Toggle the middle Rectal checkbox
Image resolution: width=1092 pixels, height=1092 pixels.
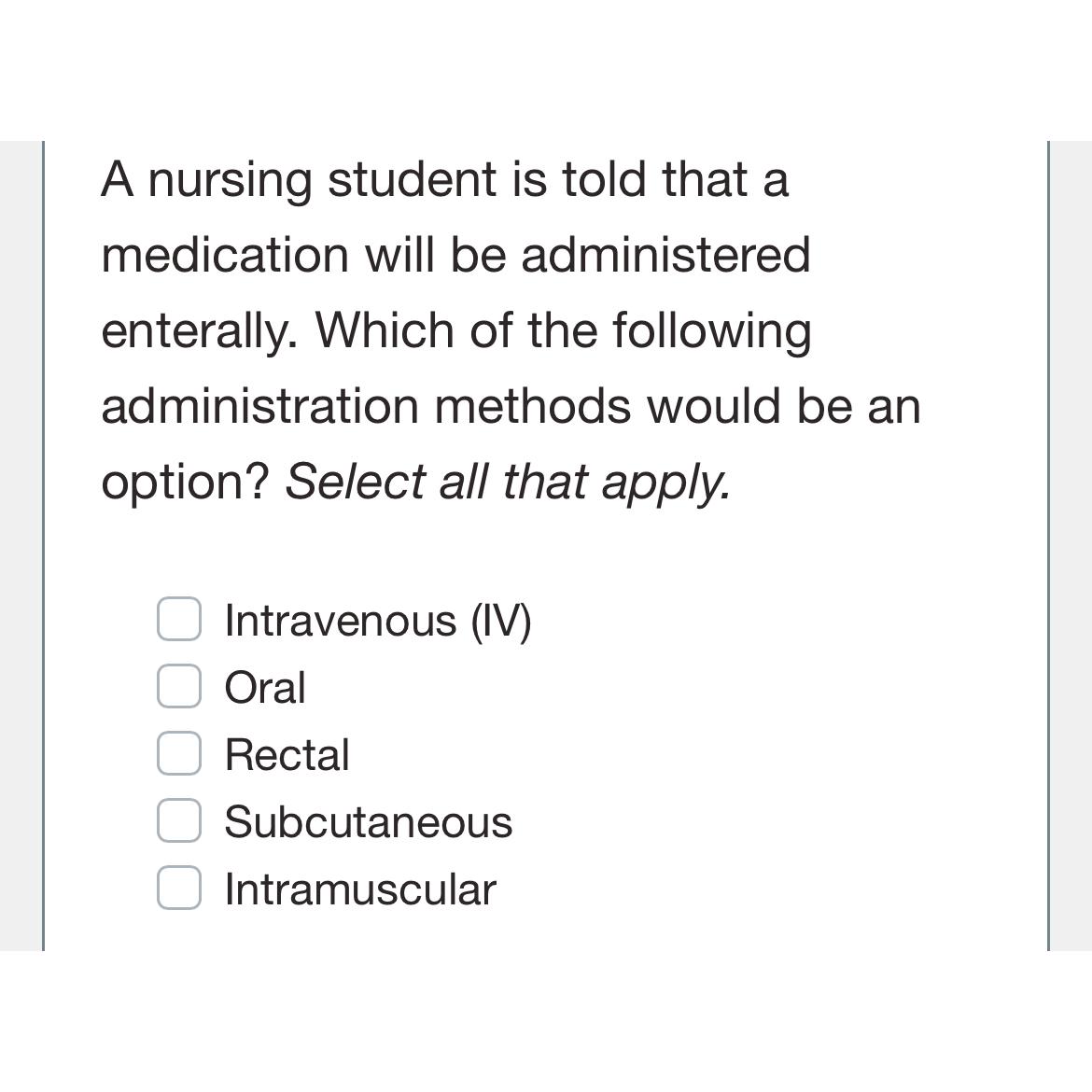tap(179, 754)
